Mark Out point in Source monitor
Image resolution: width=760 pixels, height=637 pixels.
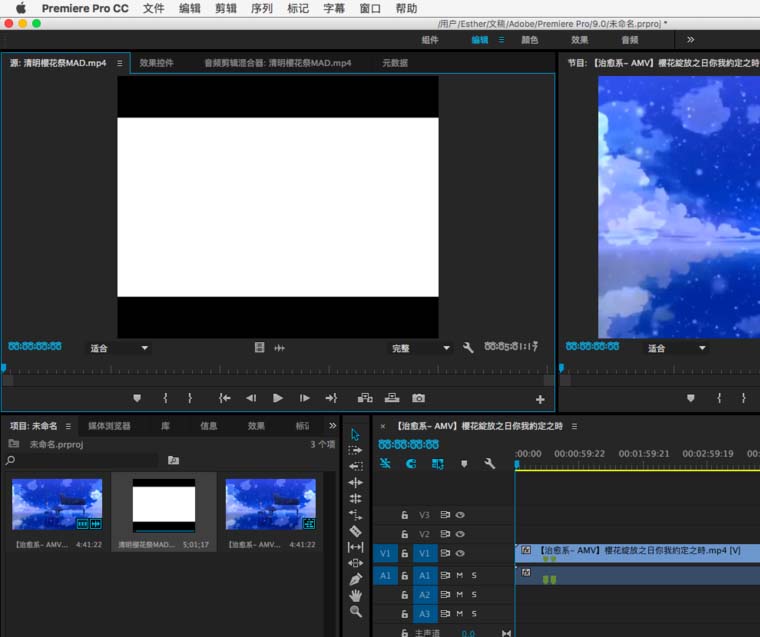pos(190,398)
